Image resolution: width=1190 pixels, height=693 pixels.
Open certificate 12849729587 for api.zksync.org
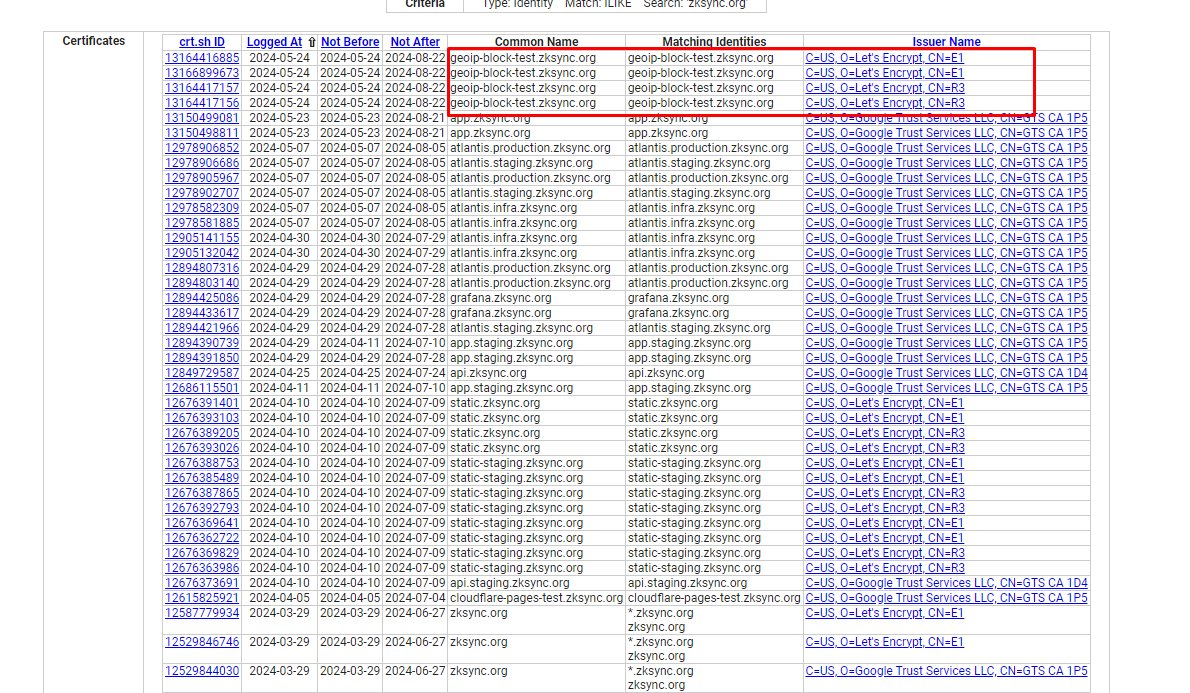point(202,373)
